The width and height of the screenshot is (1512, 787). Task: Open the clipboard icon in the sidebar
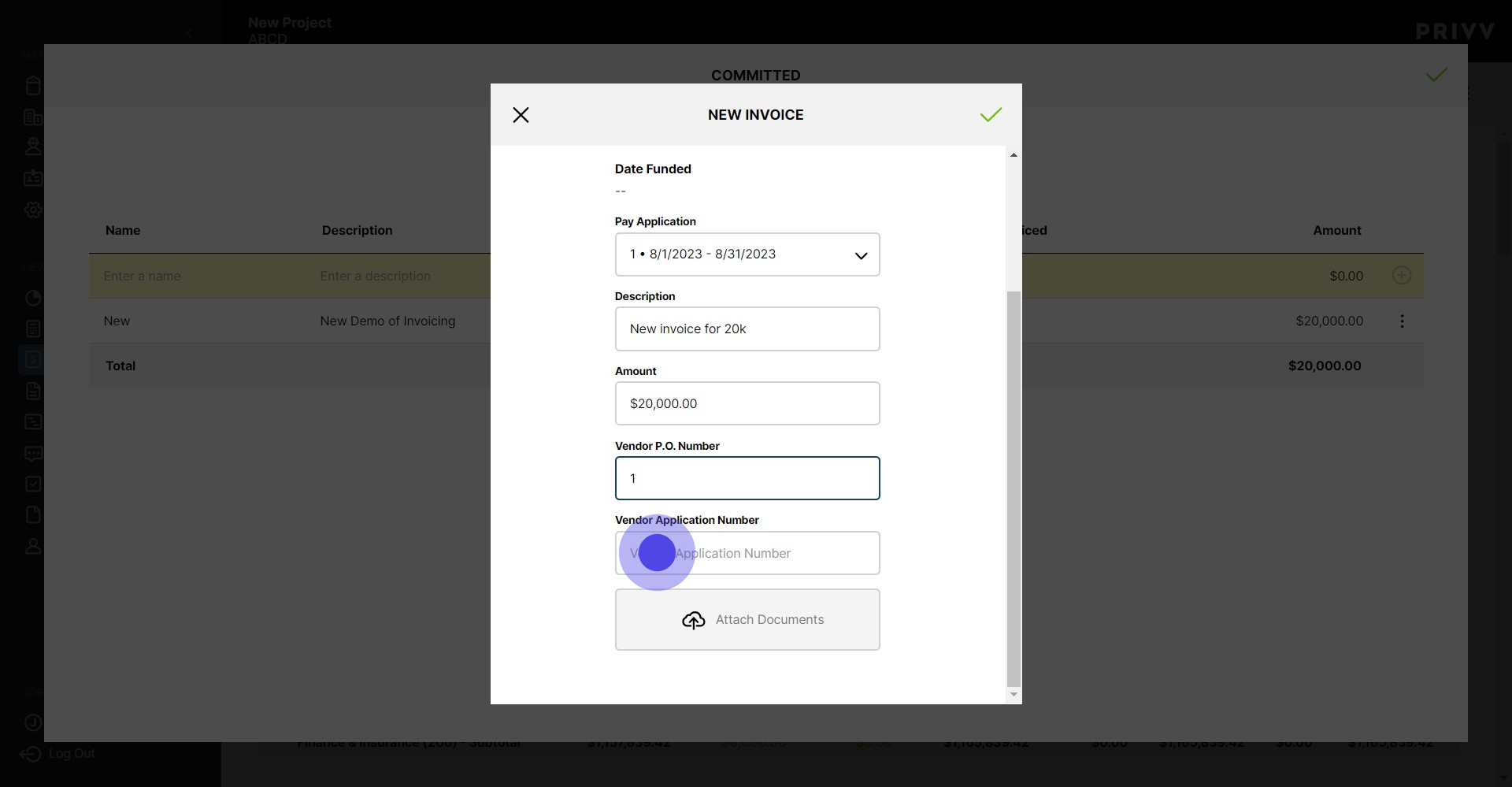[x=33, y=86]
